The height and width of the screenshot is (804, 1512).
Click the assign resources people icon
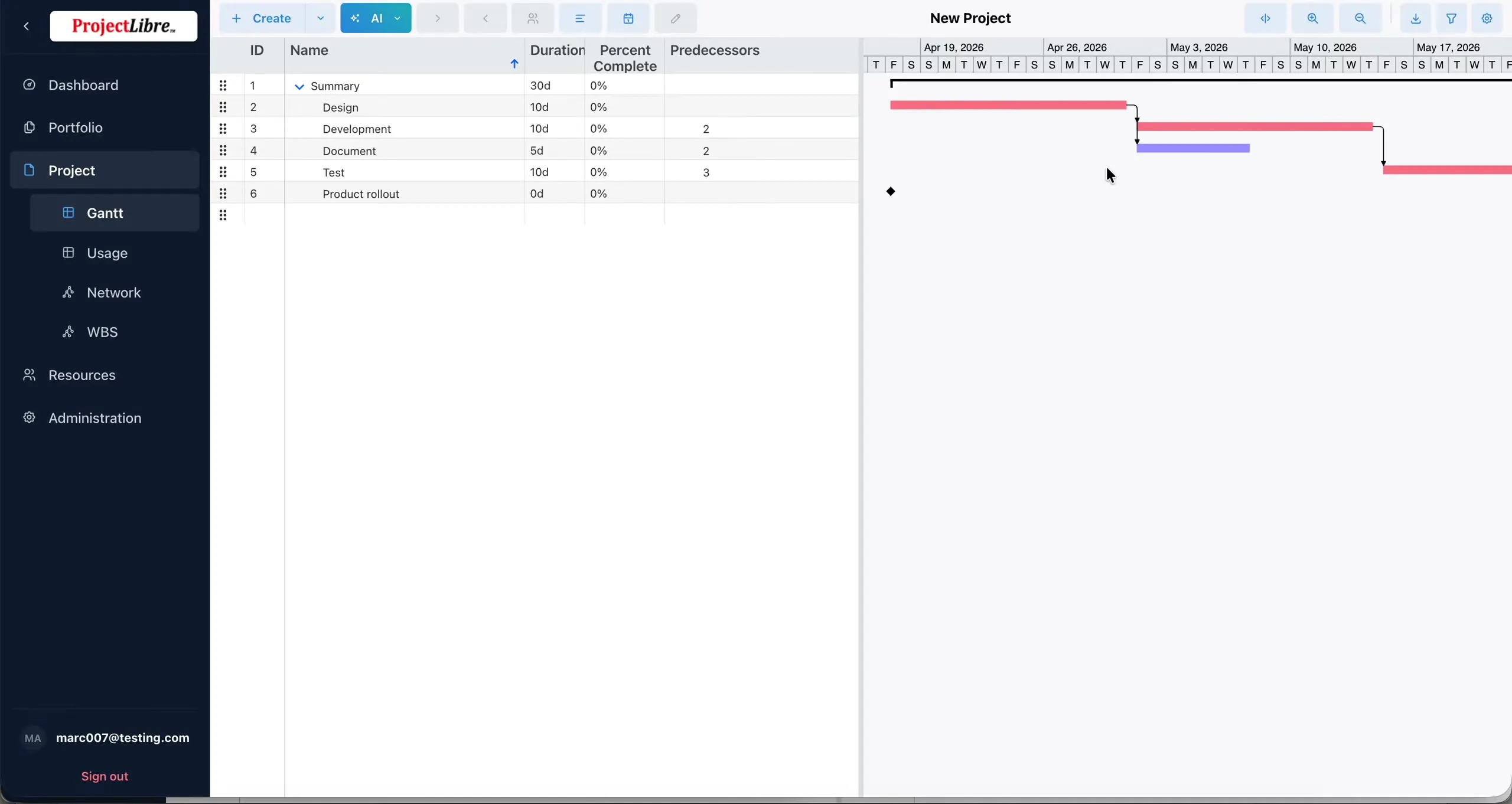click(x=533, y=18)
